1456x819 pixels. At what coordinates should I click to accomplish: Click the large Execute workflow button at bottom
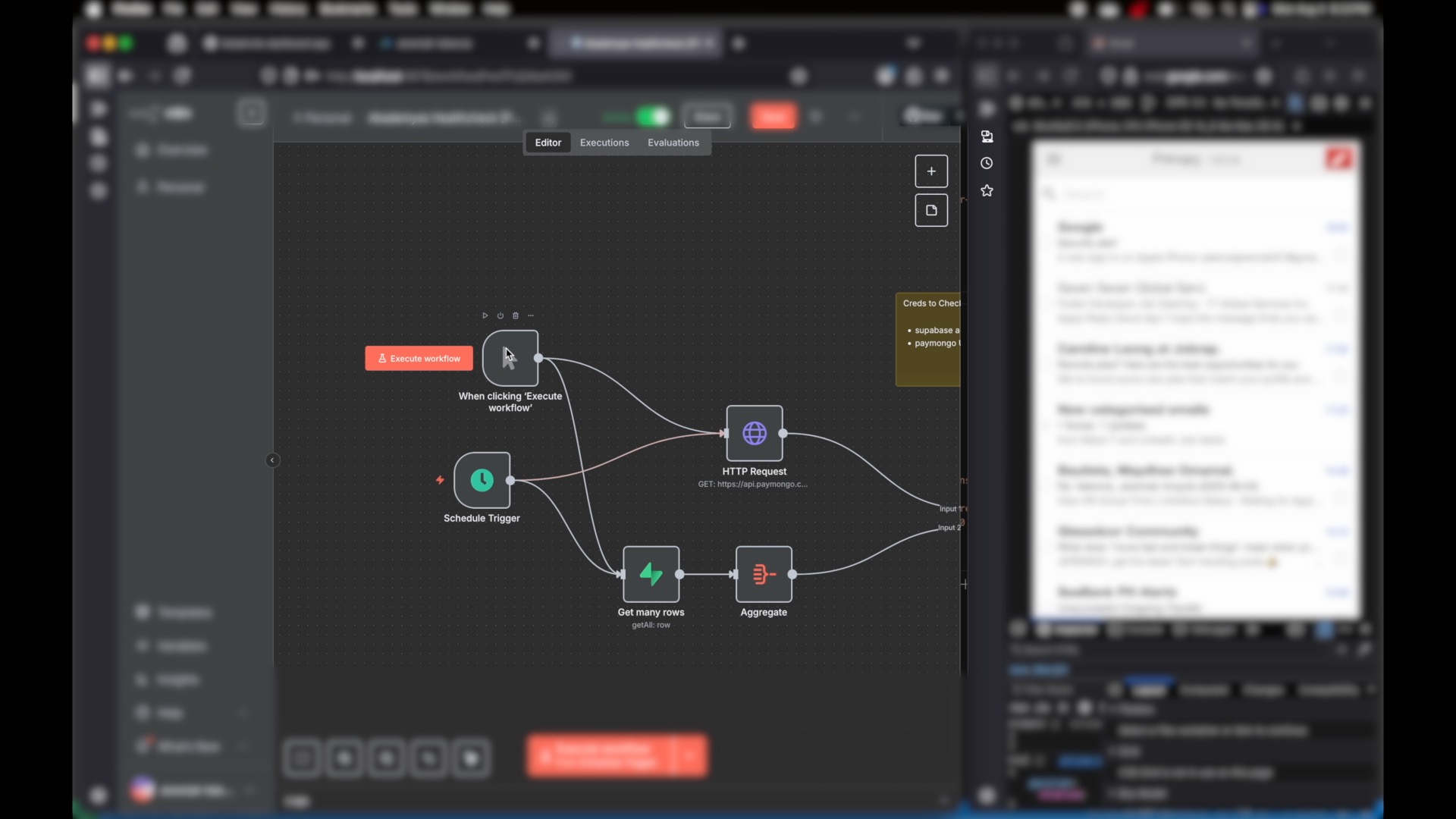click(600, 756)
